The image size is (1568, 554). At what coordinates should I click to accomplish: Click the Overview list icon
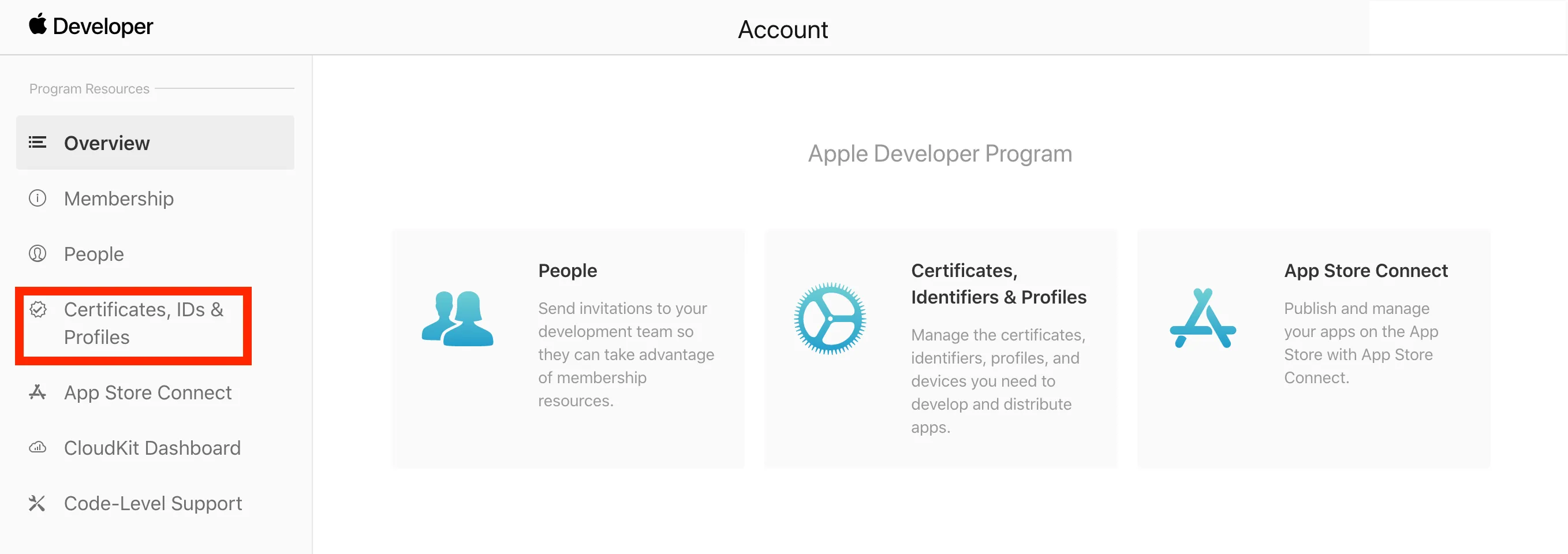coord(38,143)
